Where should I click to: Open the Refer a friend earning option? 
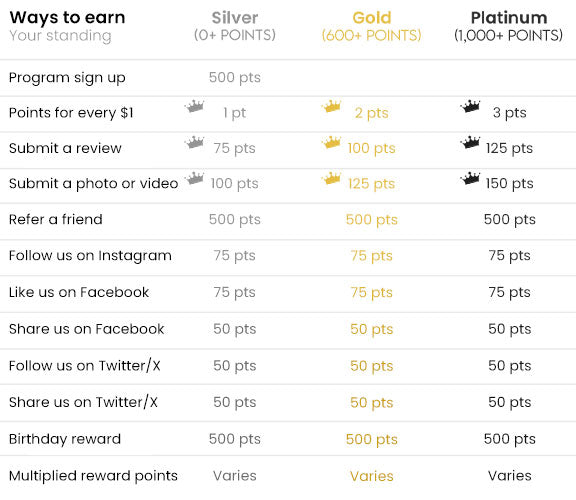pos(55,219)
